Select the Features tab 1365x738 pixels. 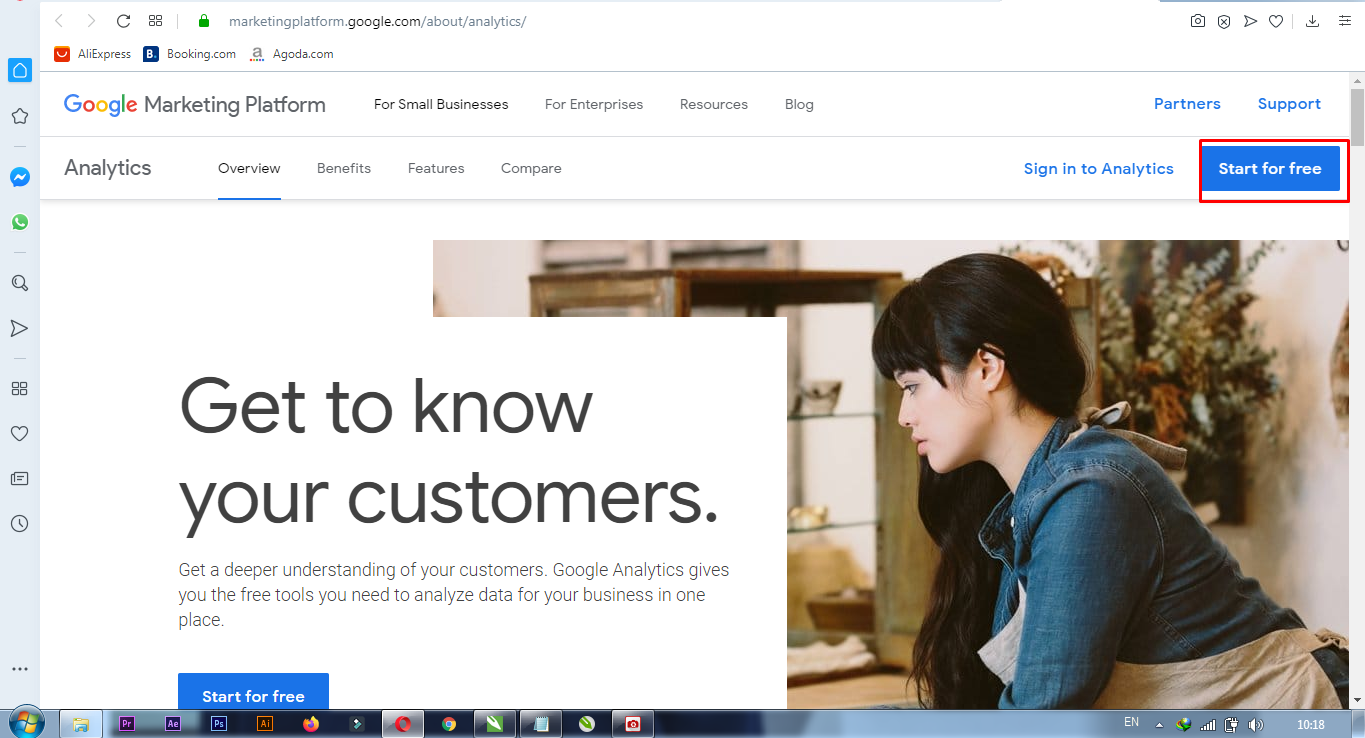click(436, 168)
